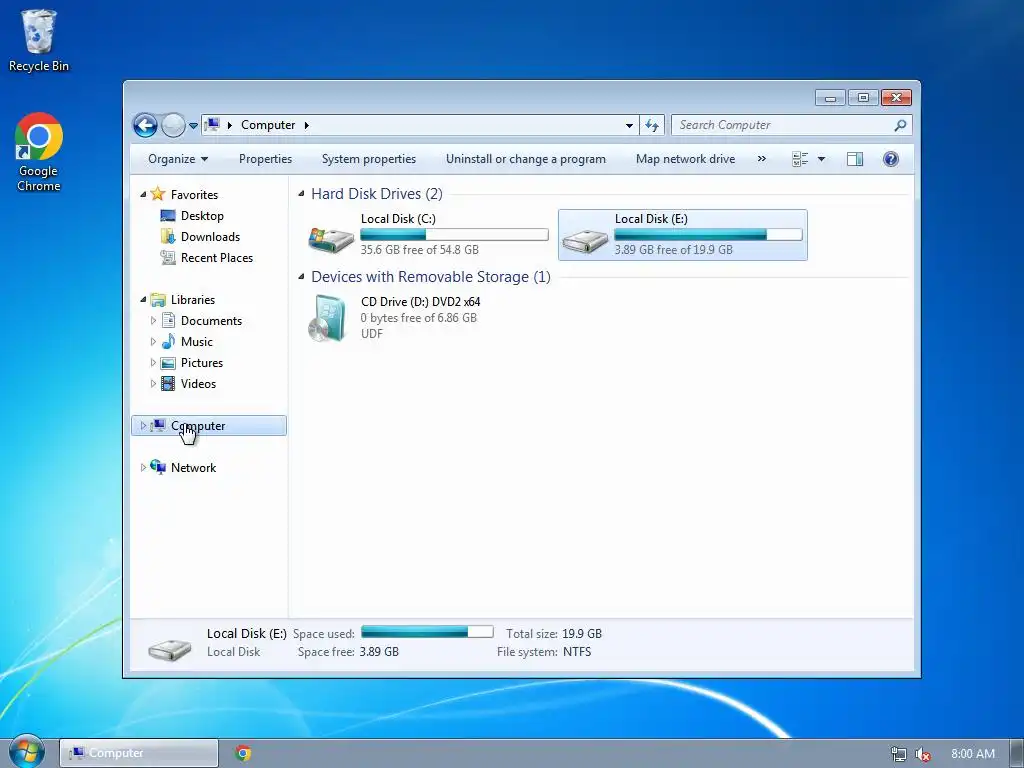Show additional commands via the chevron overflow
1024x768 pixels.
pyautogui.click(x=761, y=159)
